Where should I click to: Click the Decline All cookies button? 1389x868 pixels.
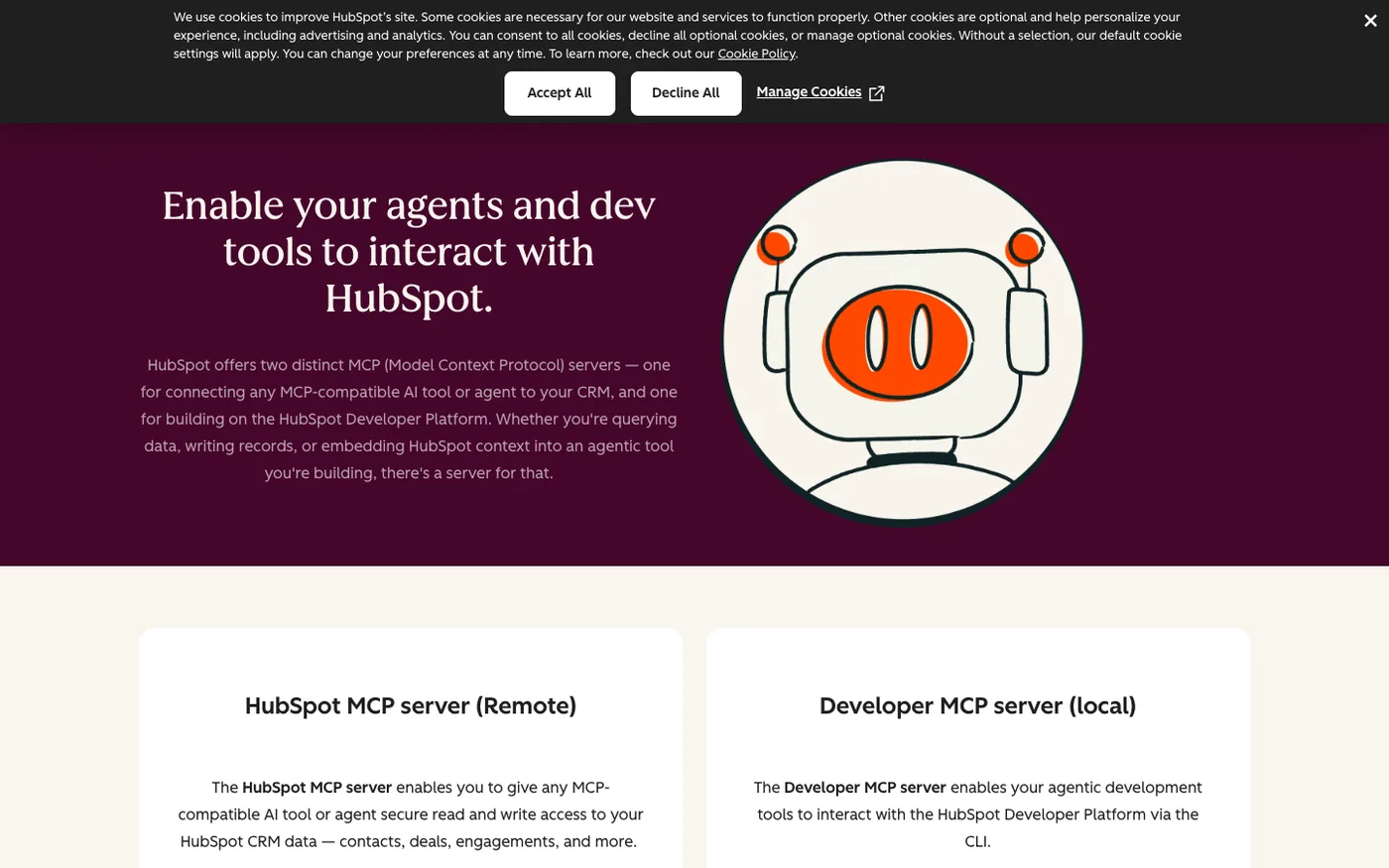686,93
